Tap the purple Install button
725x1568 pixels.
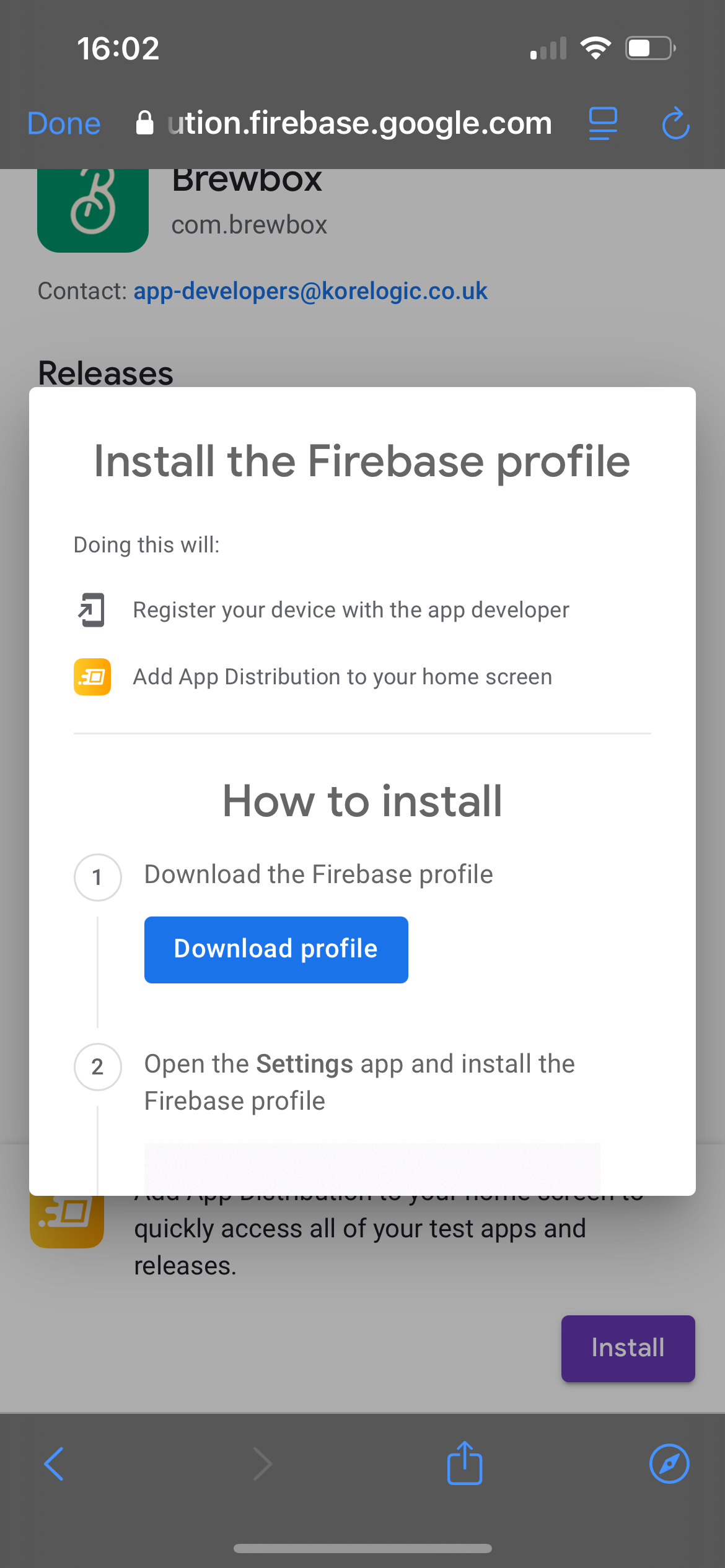(x=628, y=1348)
